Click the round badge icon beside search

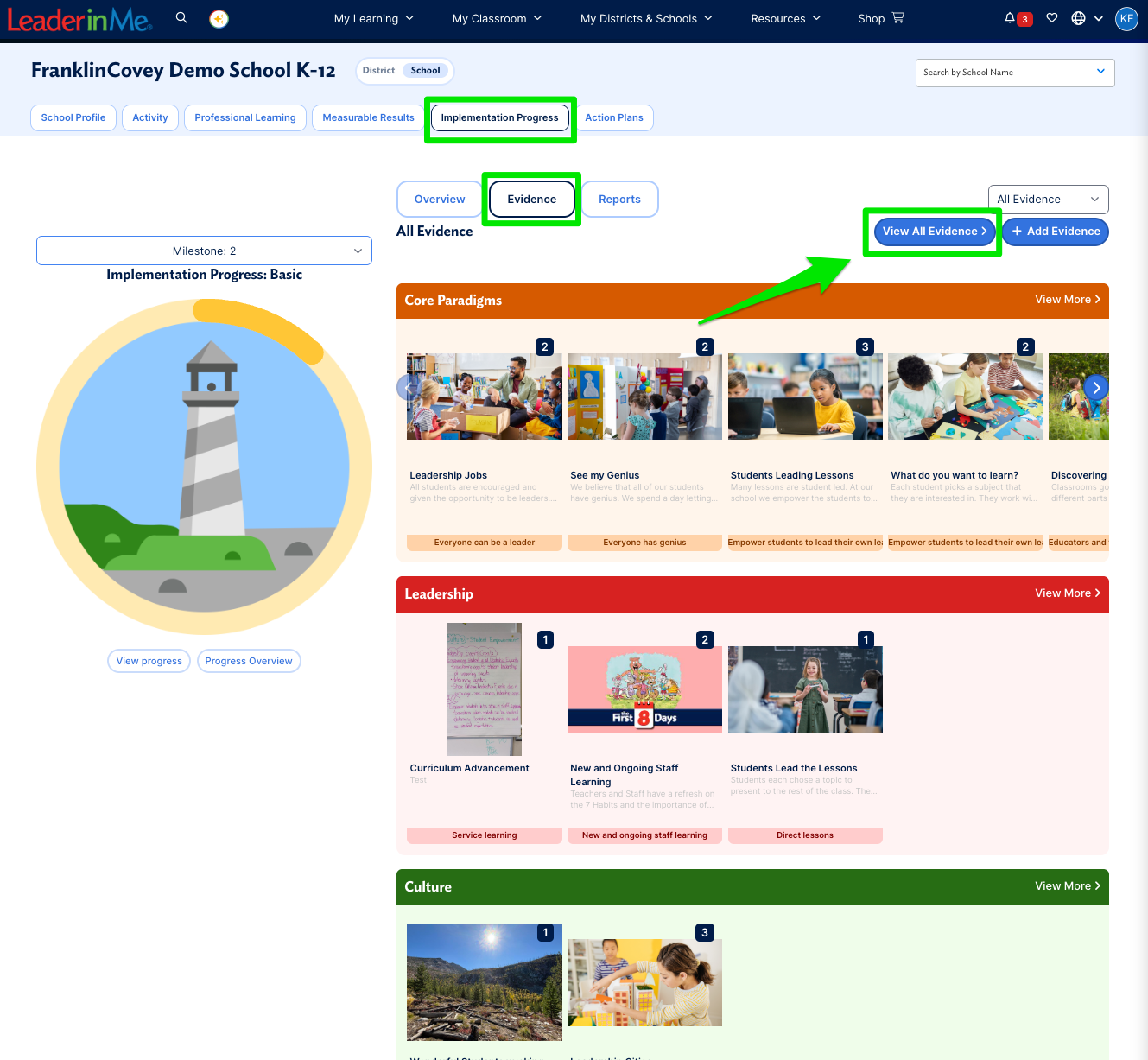click(x=219, y=18)
